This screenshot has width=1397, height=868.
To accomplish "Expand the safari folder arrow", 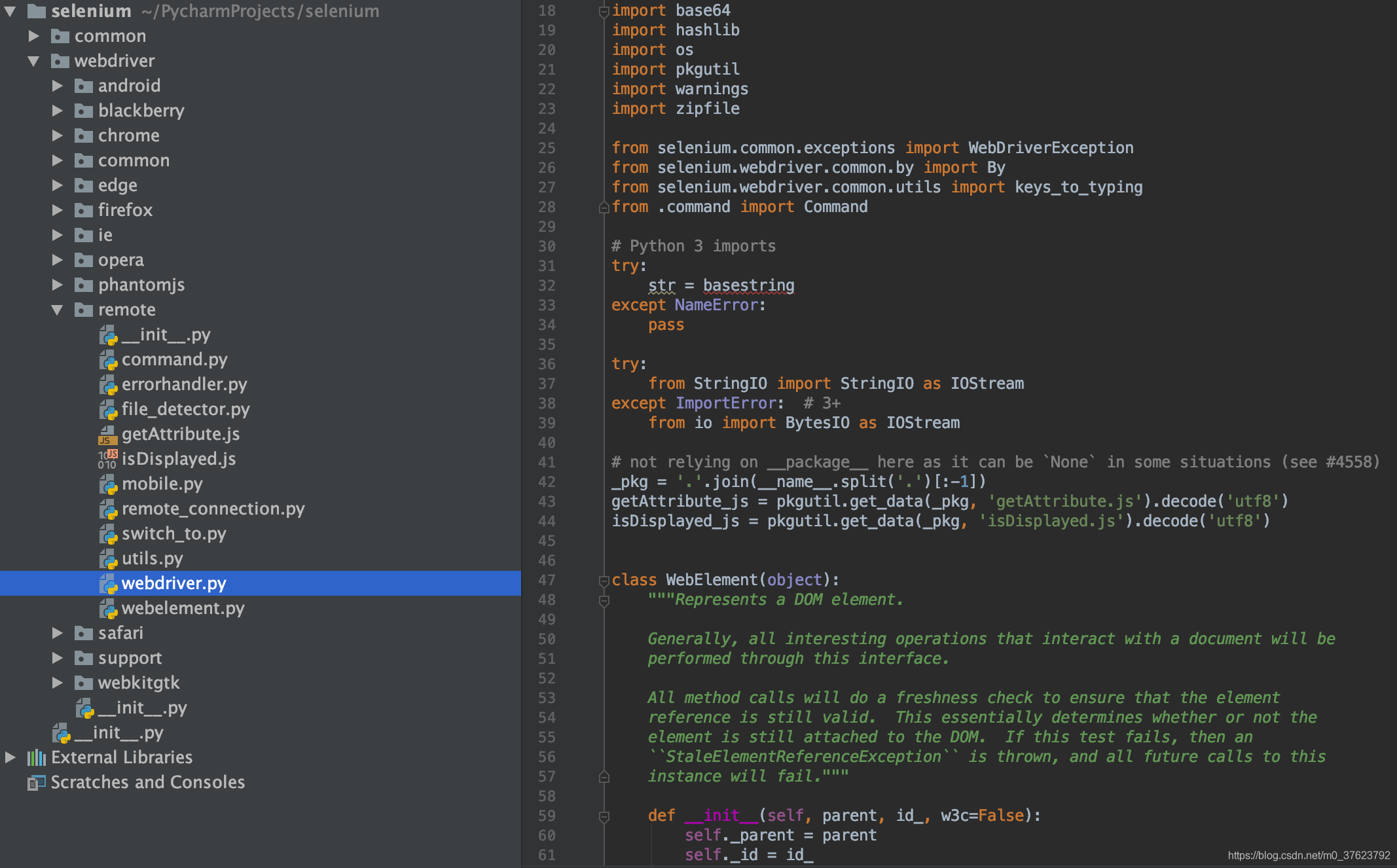I will [x=58, y=633].
